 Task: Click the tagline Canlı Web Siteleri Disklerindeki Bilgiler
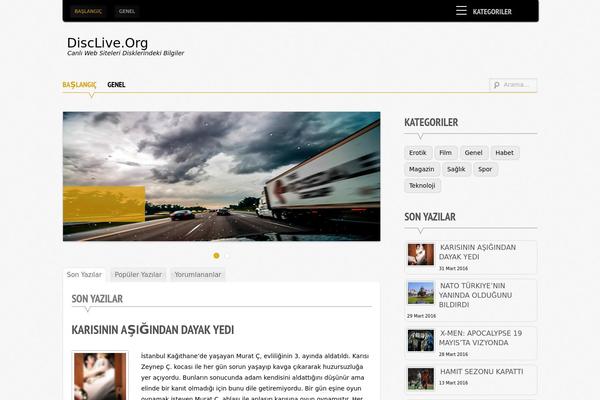tap(126, 53)
